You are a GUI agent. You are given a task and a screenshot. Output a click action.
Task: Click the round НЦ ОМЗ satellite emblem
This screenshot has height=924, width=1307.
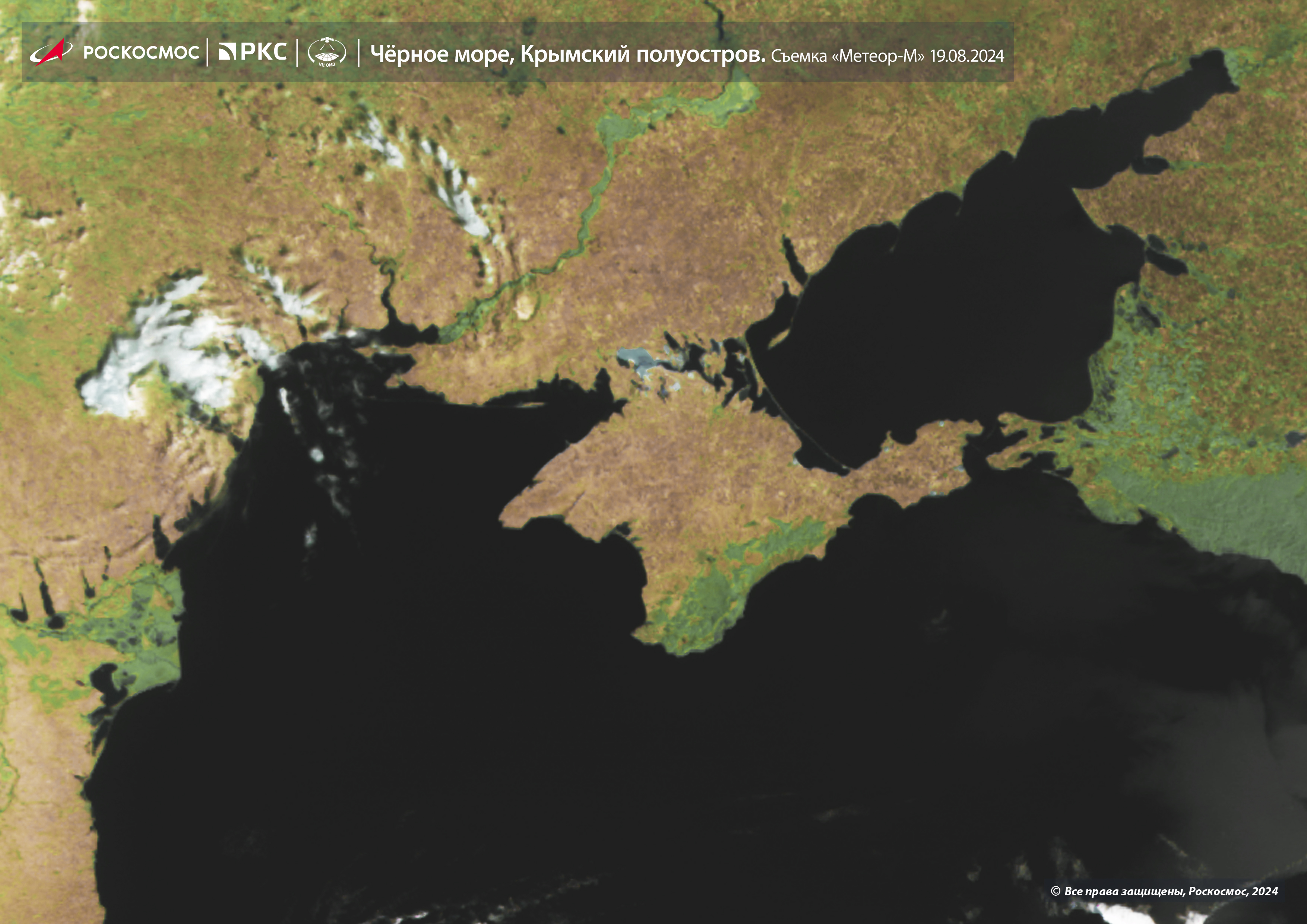click(x=327, y=53)
